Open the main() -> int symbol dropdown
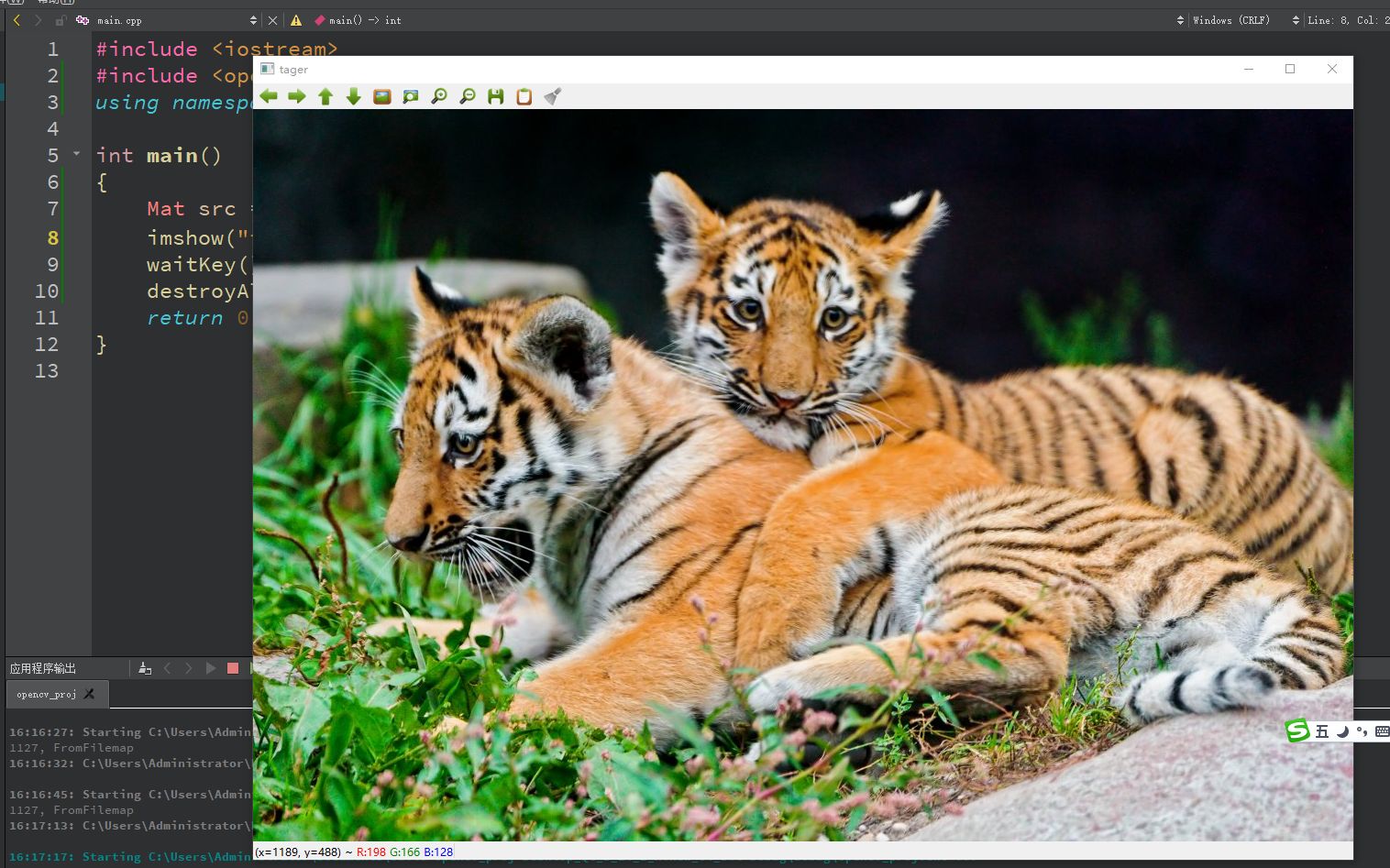The width and height of the screenshot is (1390, 868). click(358, 20)
